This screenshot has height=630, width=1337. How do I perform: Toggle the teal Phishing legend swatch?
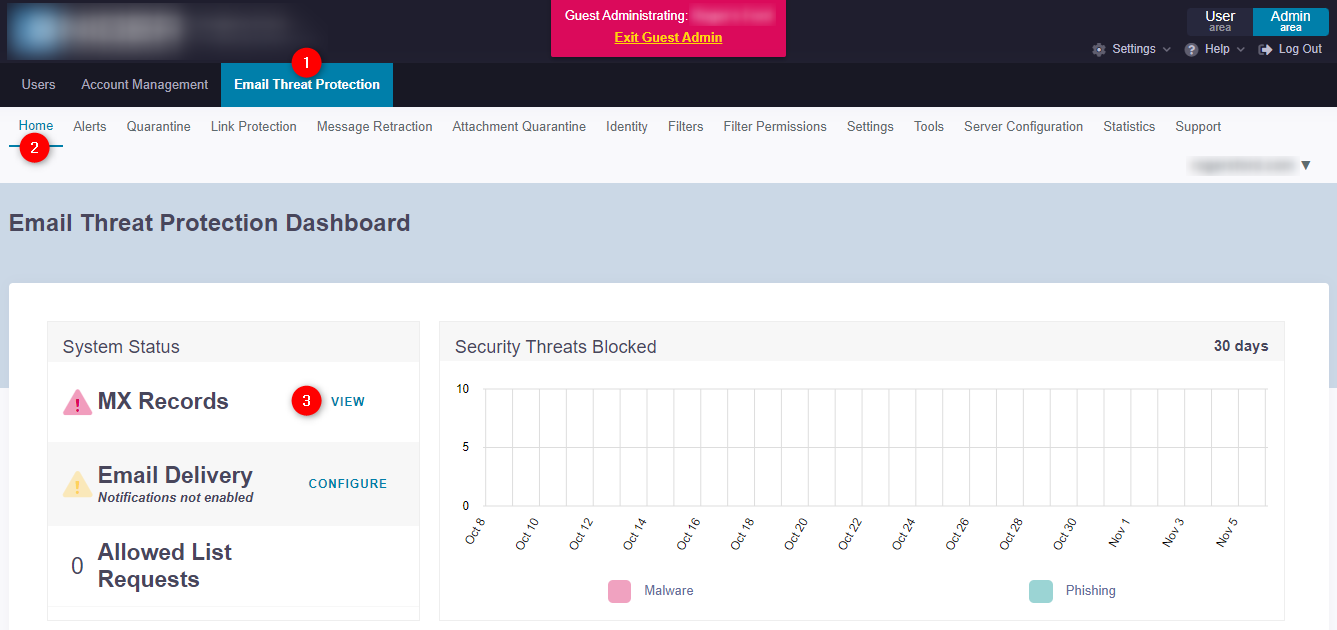(x=1040, y=591)
